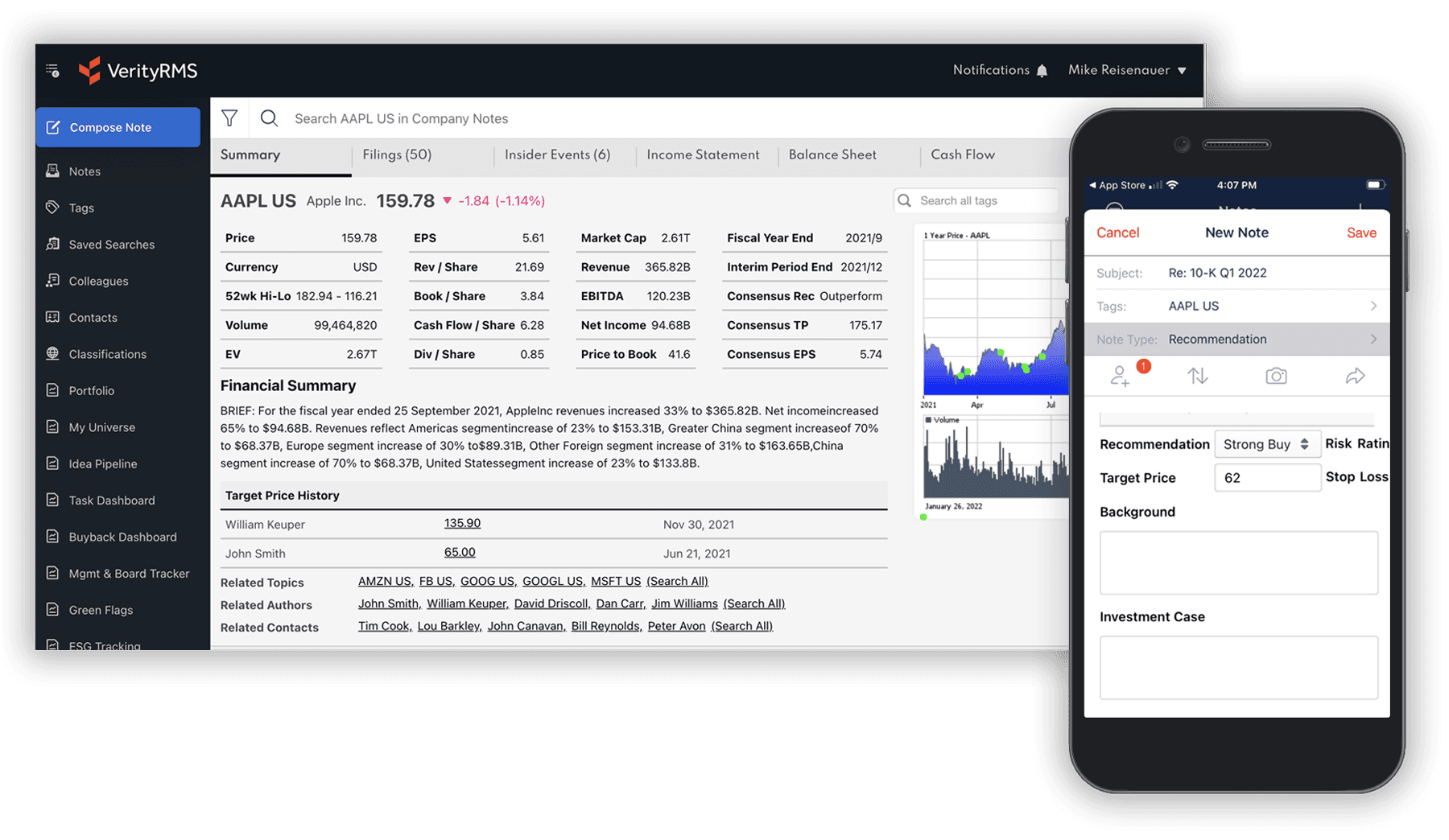The height and width of the screenshot is (840, 1449).
Task: Open the 135.90 target price link
Action: point(462,523)
